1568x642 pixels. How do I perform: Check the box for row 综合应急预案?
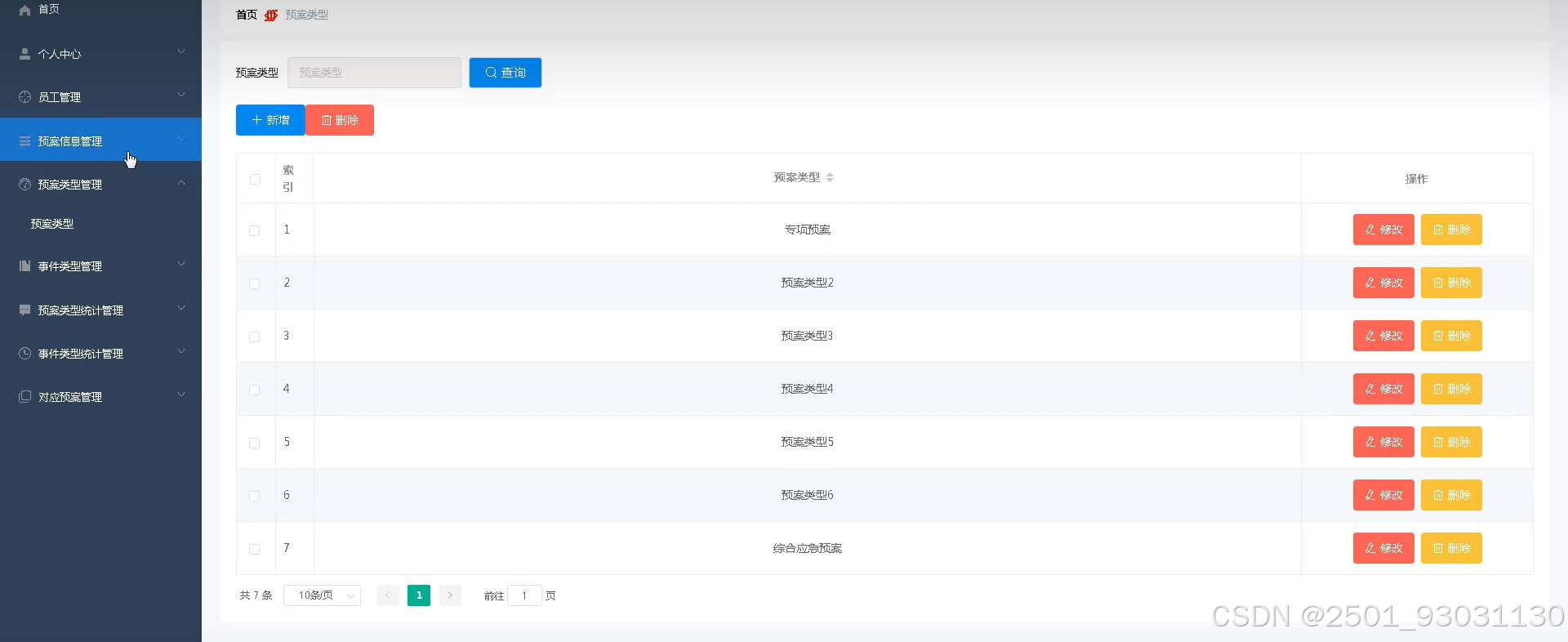point(255,549)
